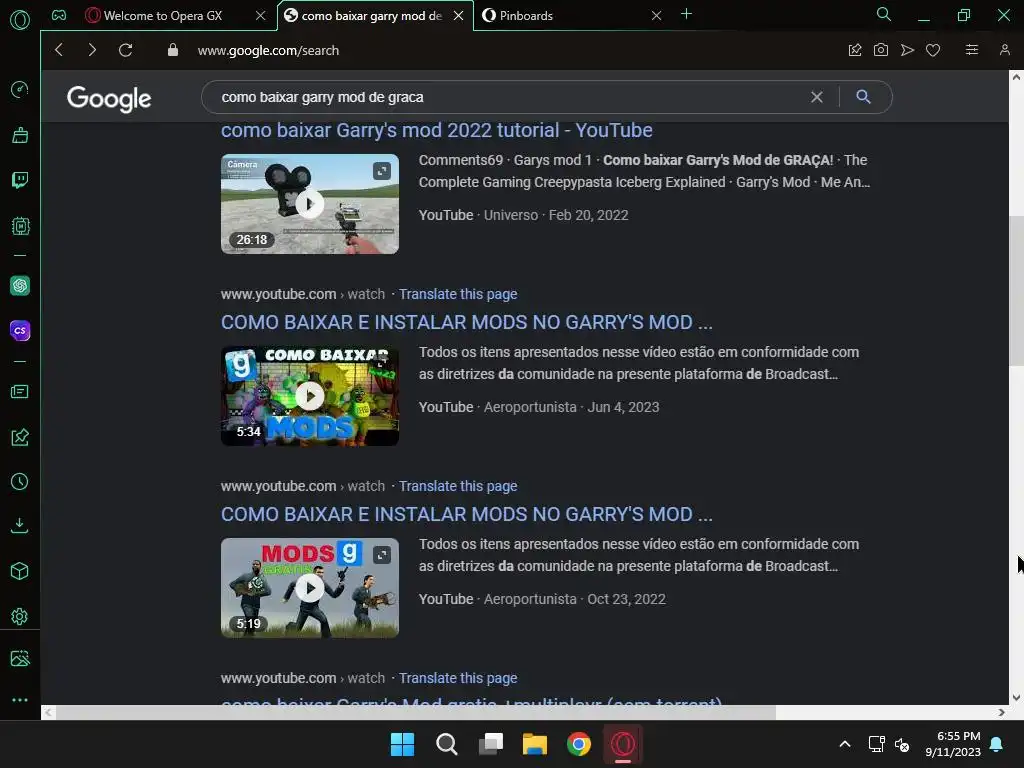Expand preview on 26:18 video thumbnail

click(382, 171)
